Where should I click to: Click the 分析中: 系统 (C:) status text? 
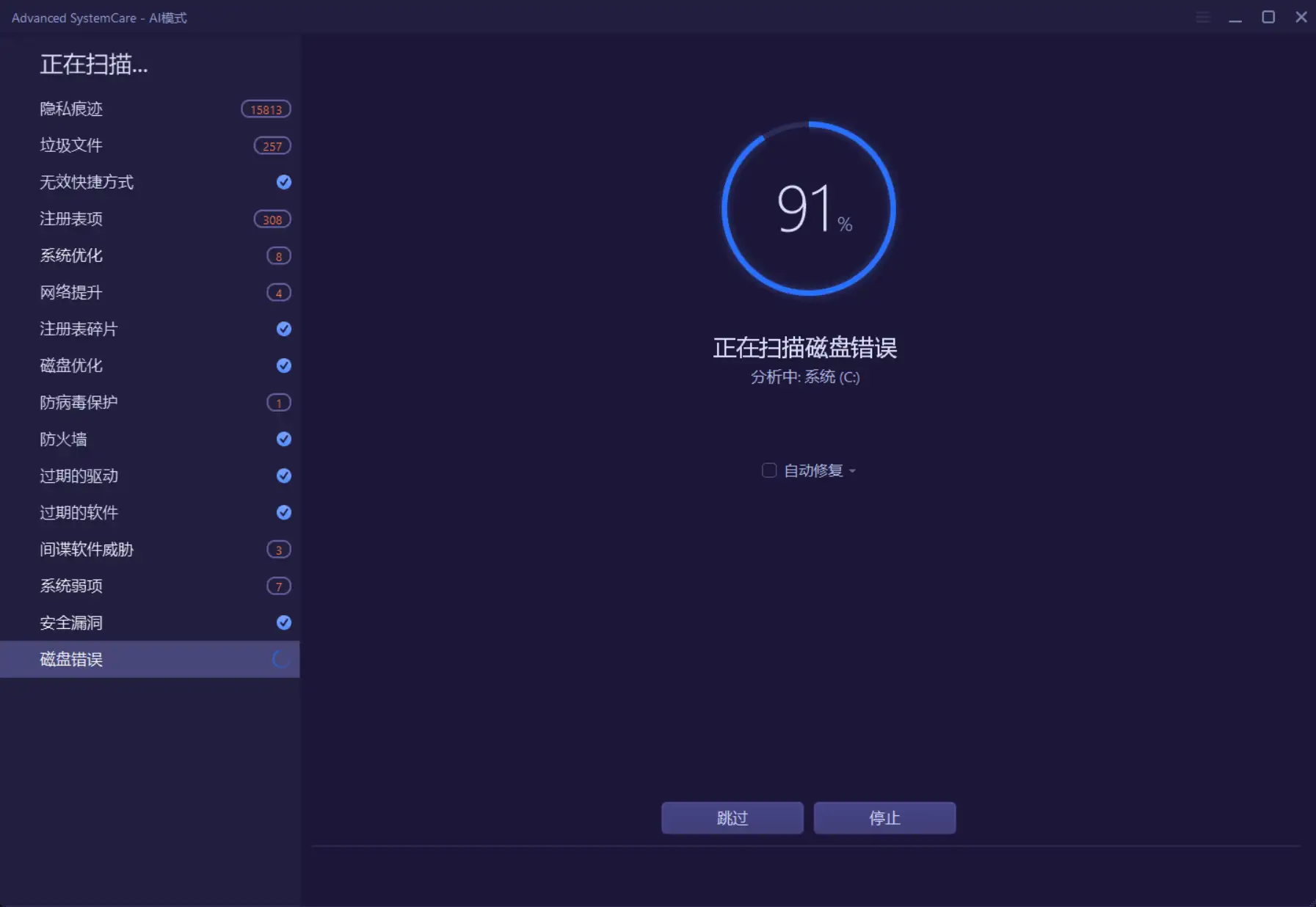(805, 377)
